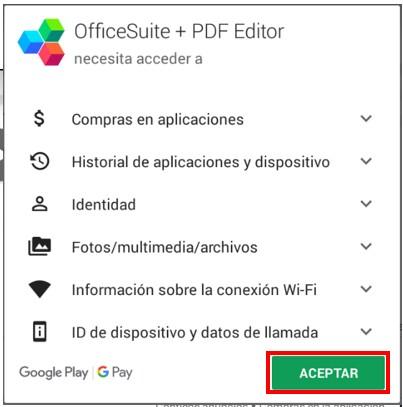Select the Identidad permission label

(104, 204)
